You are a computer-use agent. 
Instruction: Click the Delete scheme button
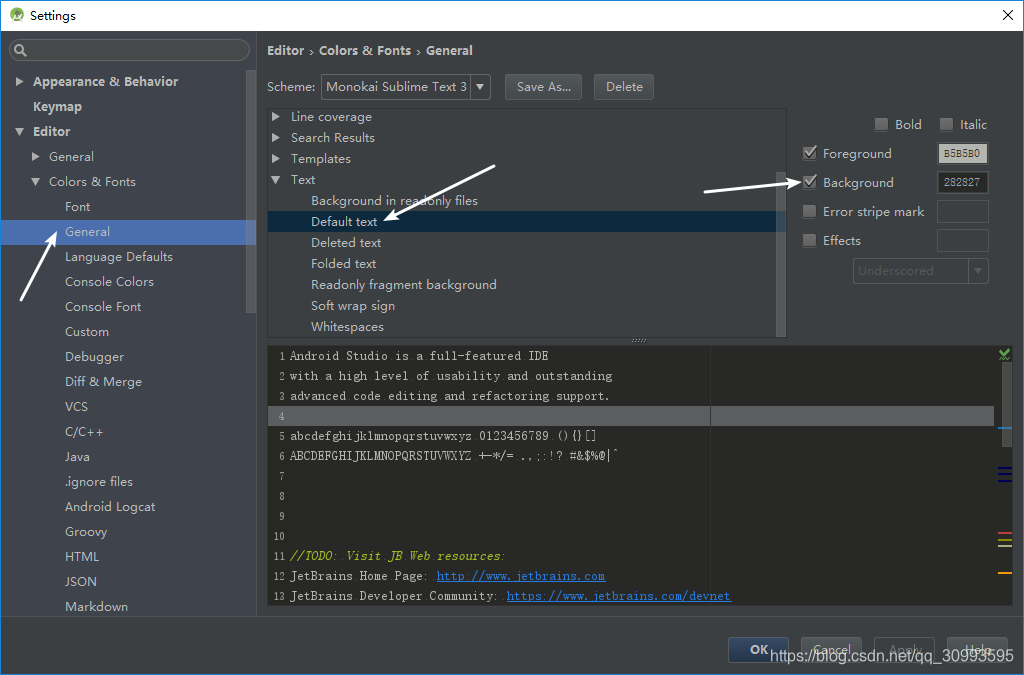coord(624,87)
